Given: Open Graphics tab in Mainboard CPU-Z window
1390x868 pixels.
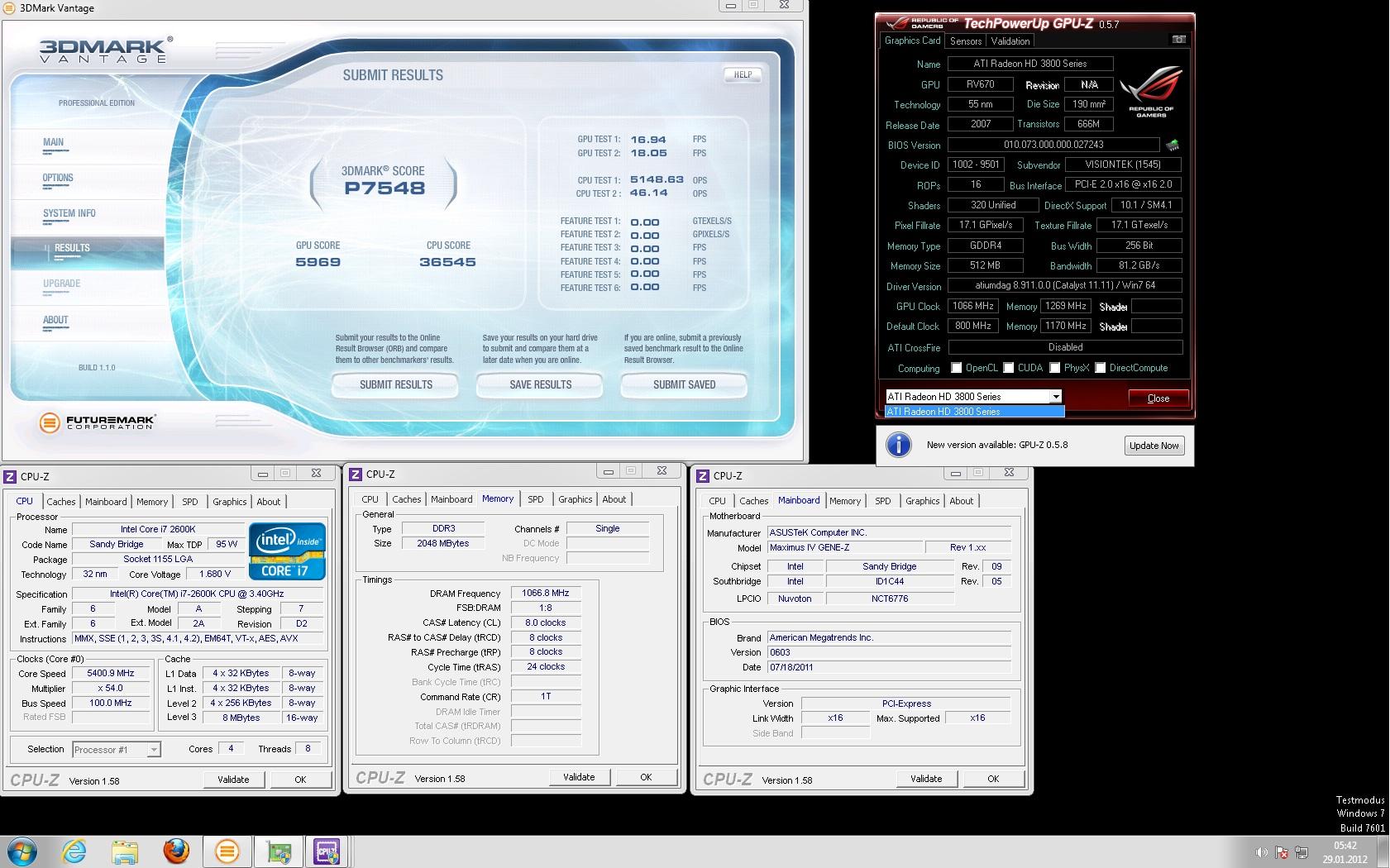Looking at the screenshot, I should click(x=923, y=501).
